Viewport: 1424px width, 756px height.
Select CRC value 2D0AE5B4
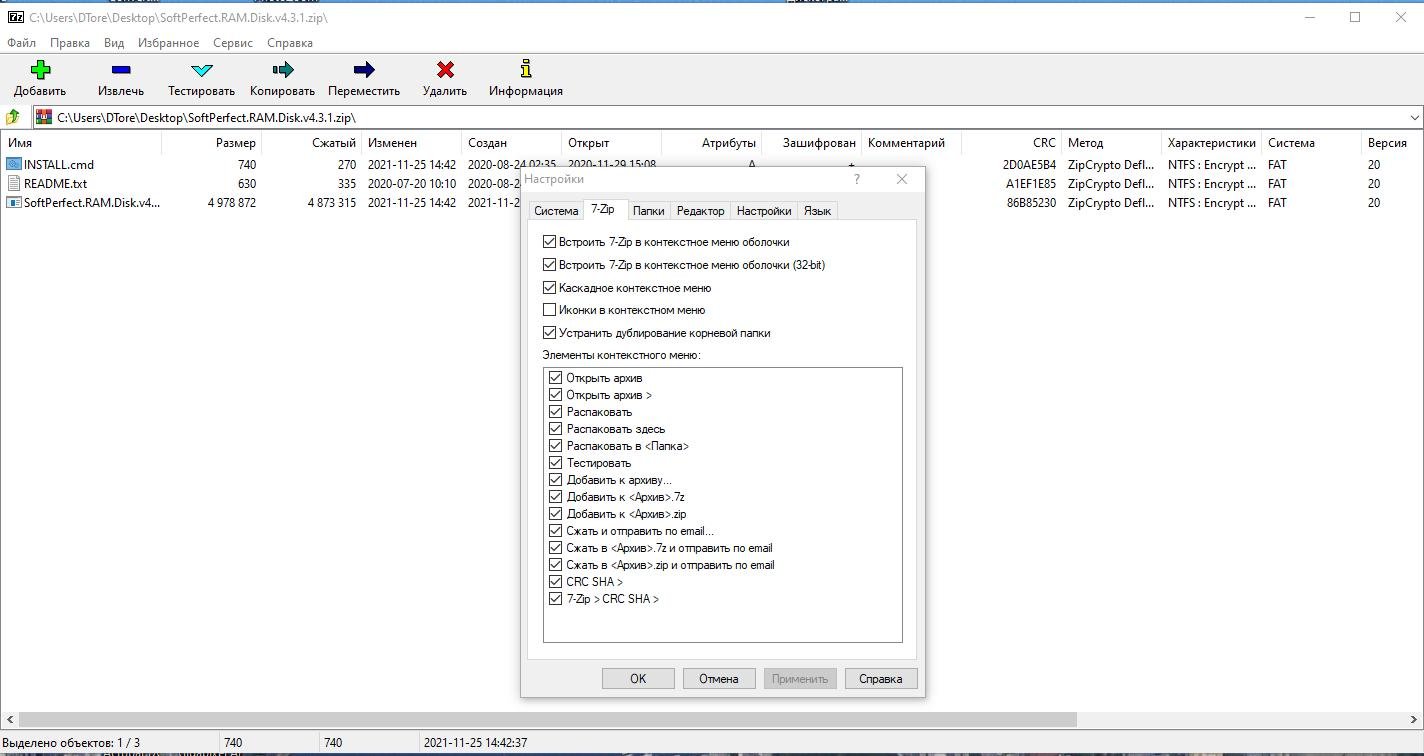pos(1029,165)
